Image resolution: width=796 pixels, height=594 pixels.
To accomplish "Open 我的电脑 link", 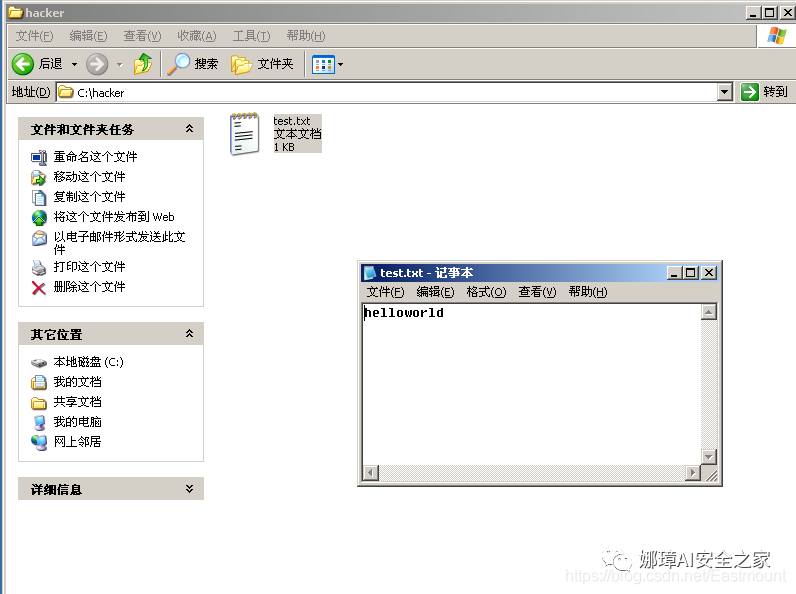I will pyautogui.click(x=77, y=422).
